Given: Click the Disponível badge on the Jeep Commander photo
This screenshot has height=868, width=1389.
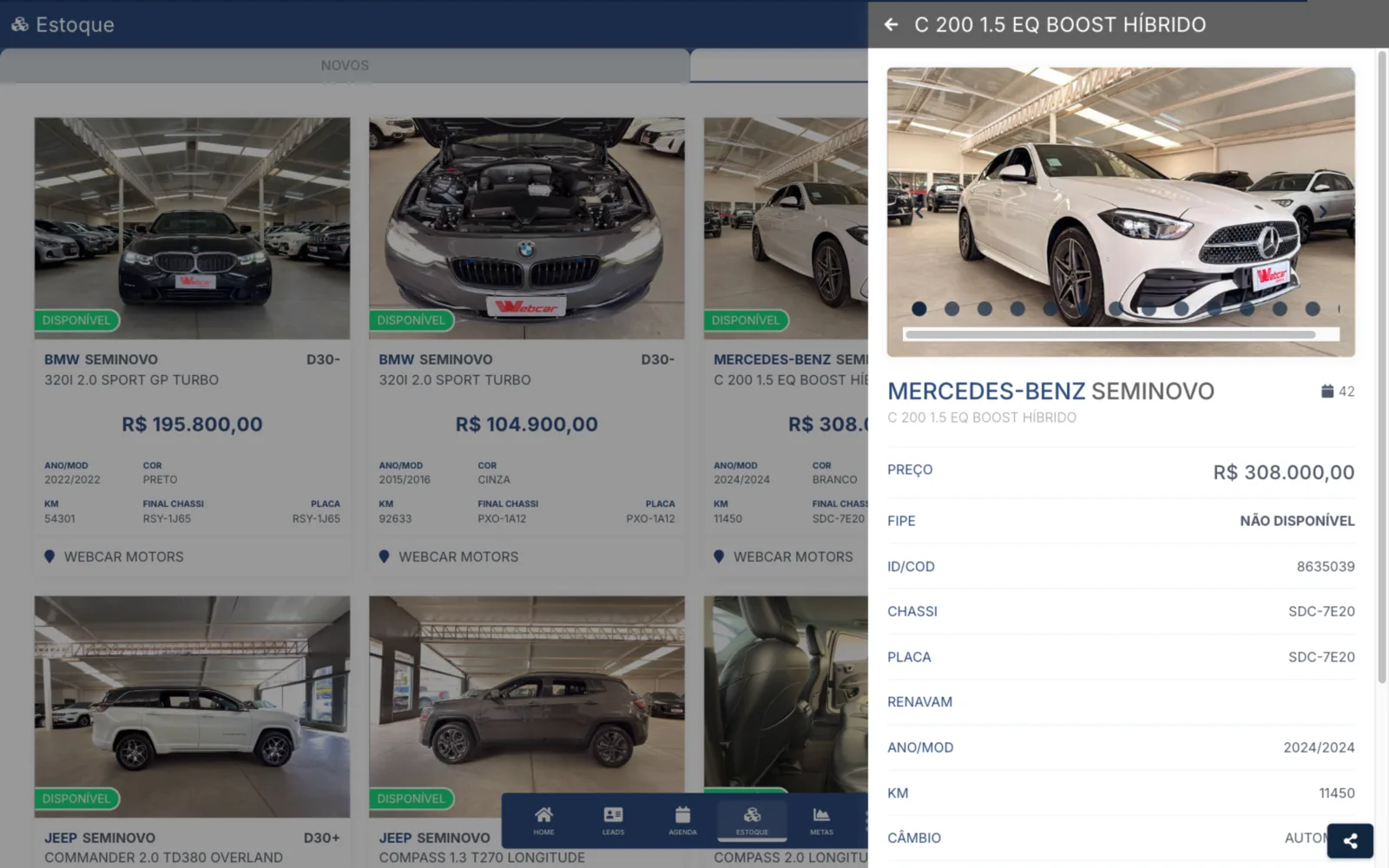Looking at the screenshot, I should [76, 799].
